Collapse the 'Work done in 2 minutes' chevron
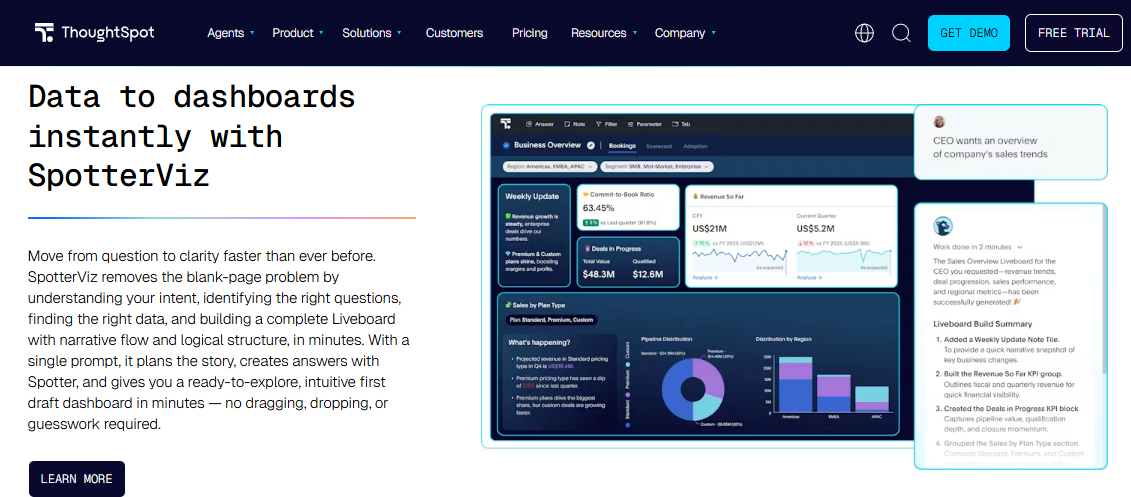 (x=1020, y=246)
